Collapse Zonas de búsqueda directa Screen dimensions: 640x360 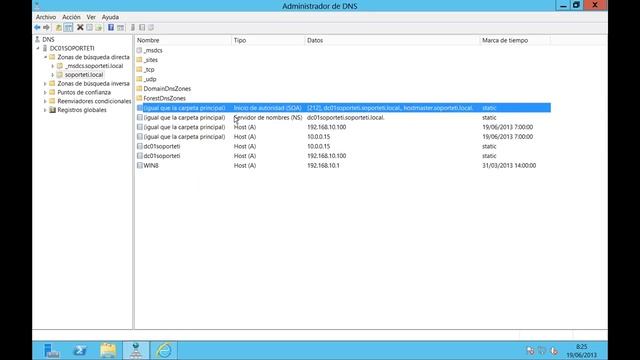tap(45, 57)
